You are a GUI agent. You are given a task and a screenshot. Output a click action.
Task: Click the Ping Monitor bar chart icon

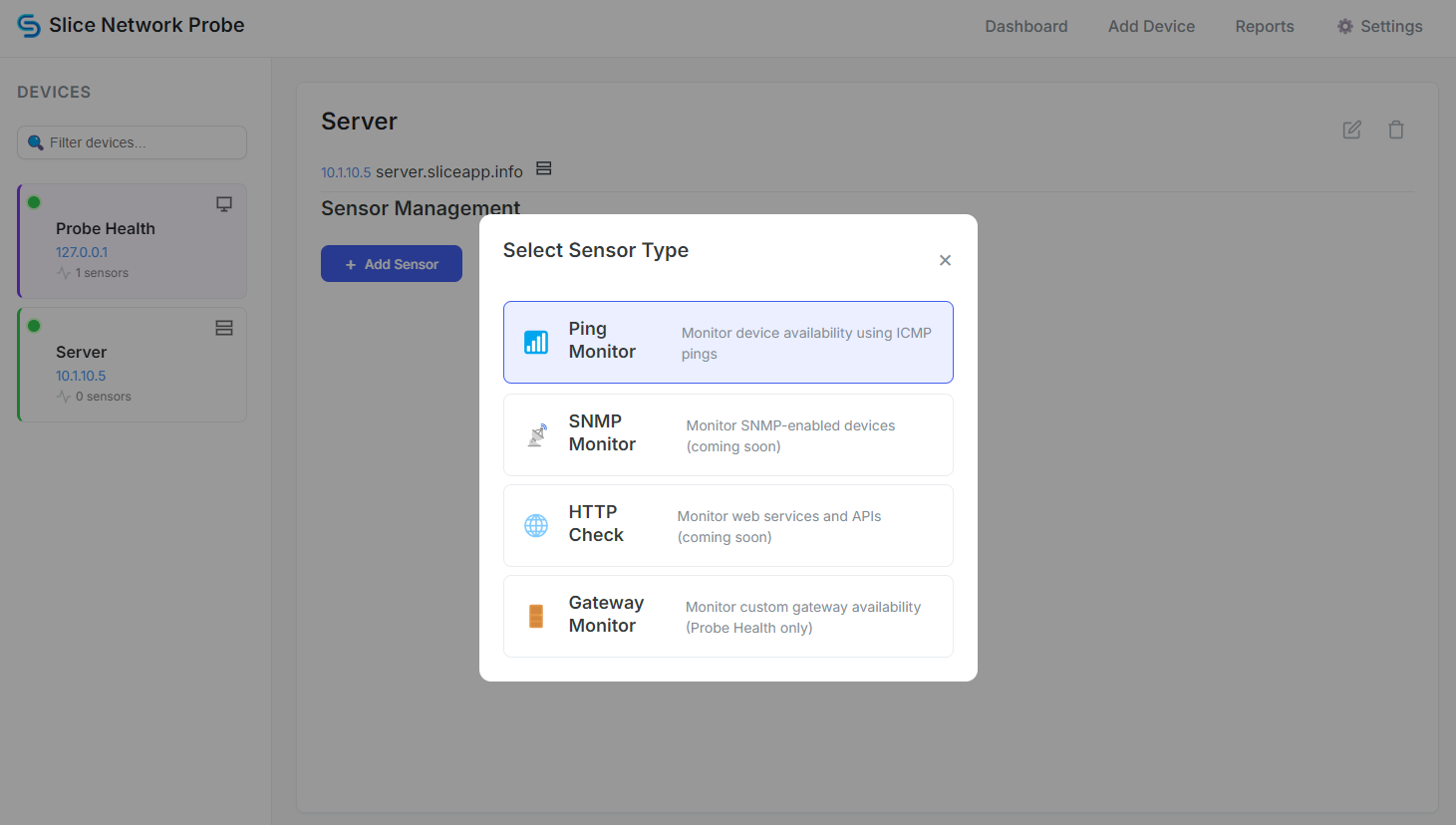click(x=536, y=341)
